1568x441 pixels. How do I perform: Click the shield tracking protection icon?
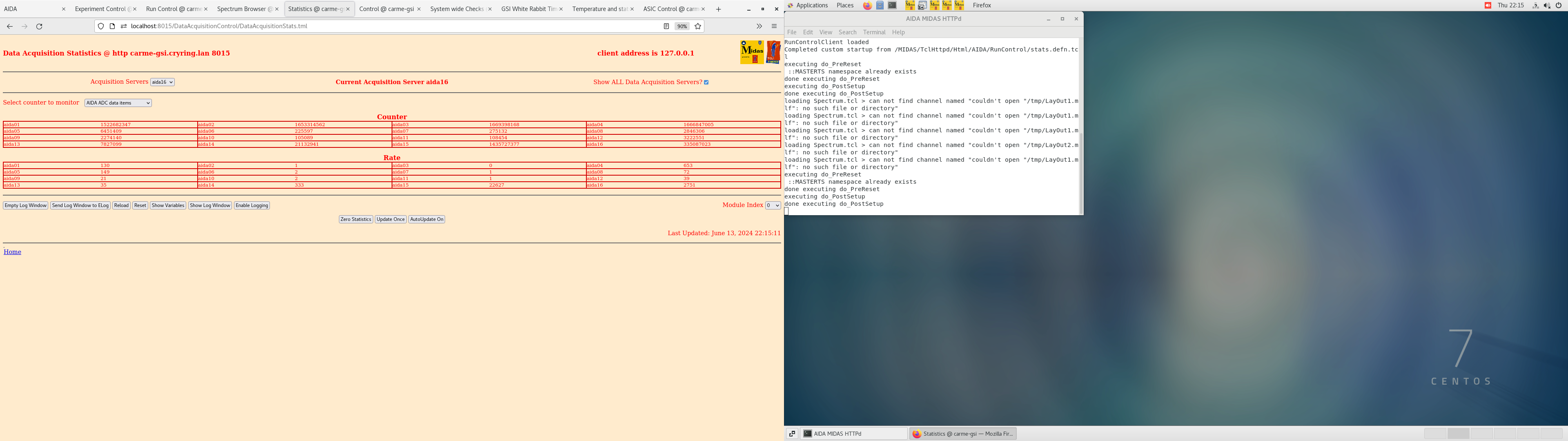(101, 26)
